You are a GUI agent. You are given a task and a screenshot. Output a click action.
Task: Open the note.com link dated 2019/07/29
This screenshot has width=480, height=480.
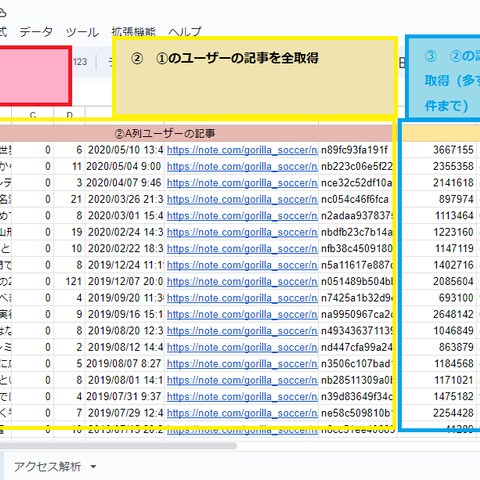tap(242, 413)
